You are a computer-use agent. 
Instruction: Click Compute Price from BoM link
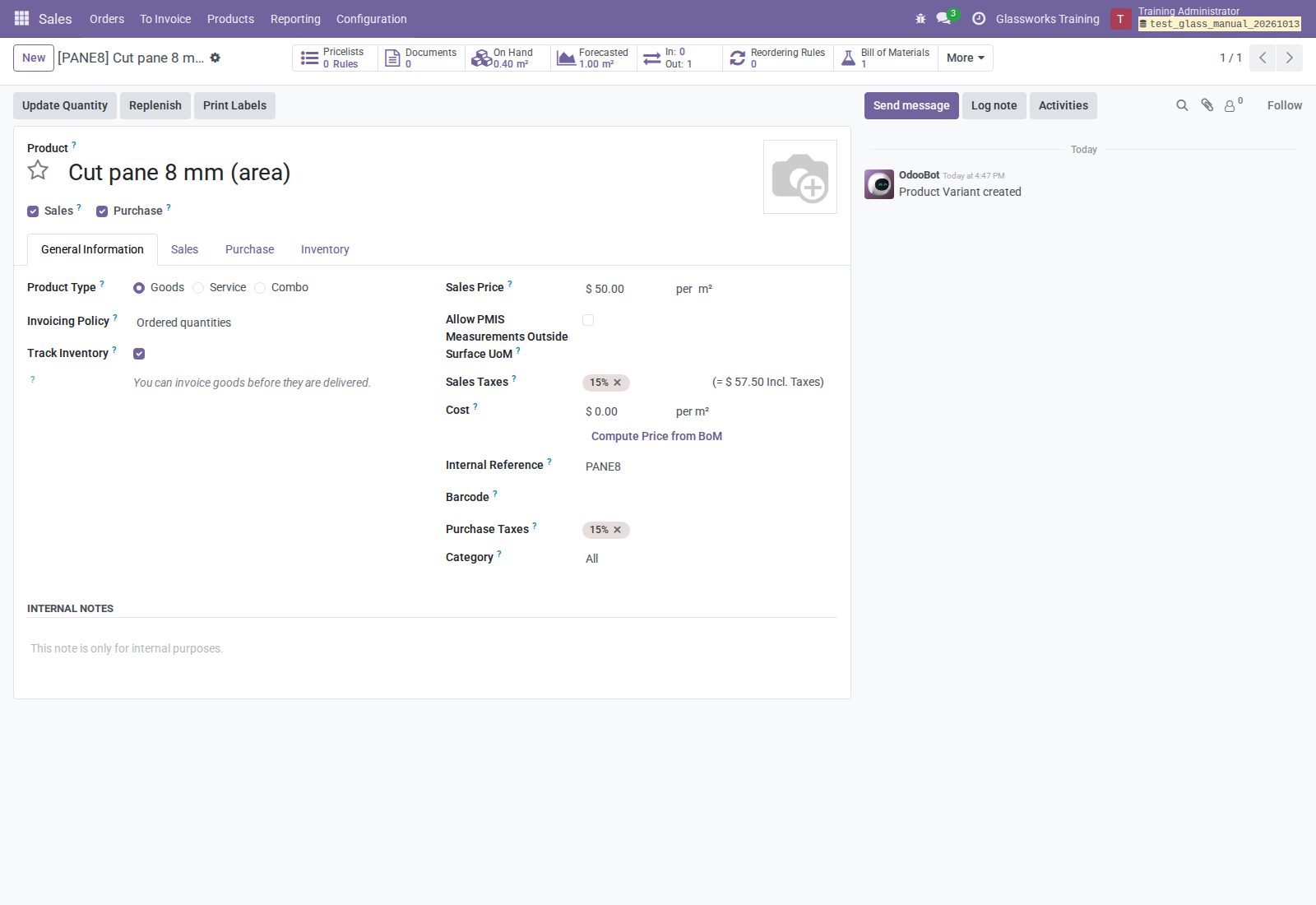656,436
